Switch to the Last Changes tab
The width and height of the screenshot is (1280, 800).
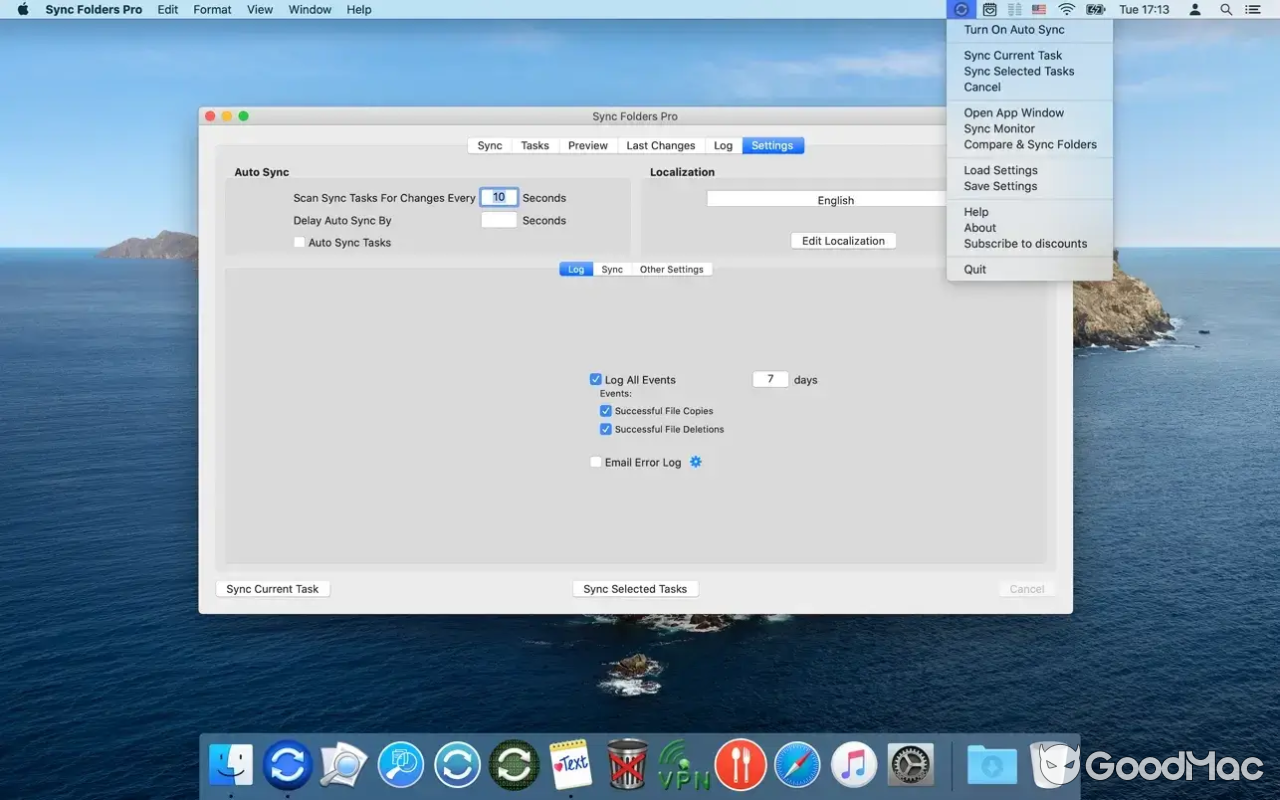click(660, 145)
